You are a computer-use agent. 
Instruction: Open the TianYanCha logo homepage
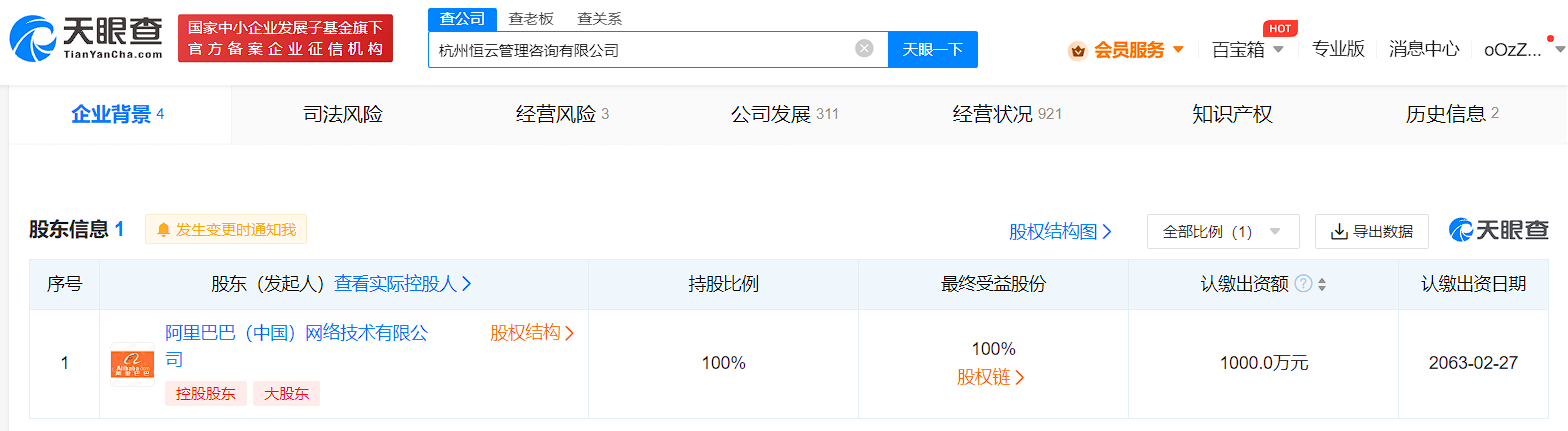(87, 39)
